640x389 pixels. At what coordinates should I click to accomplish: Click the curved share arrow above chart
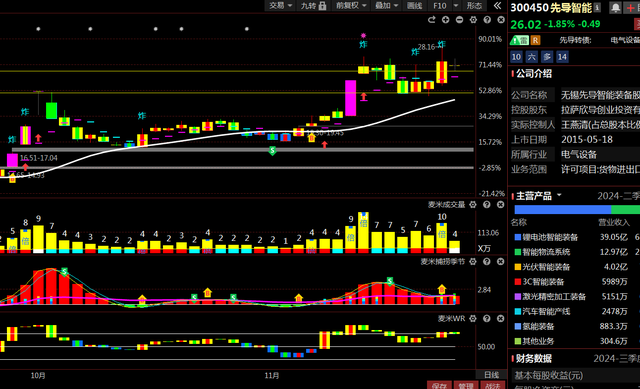click(431, 20)
